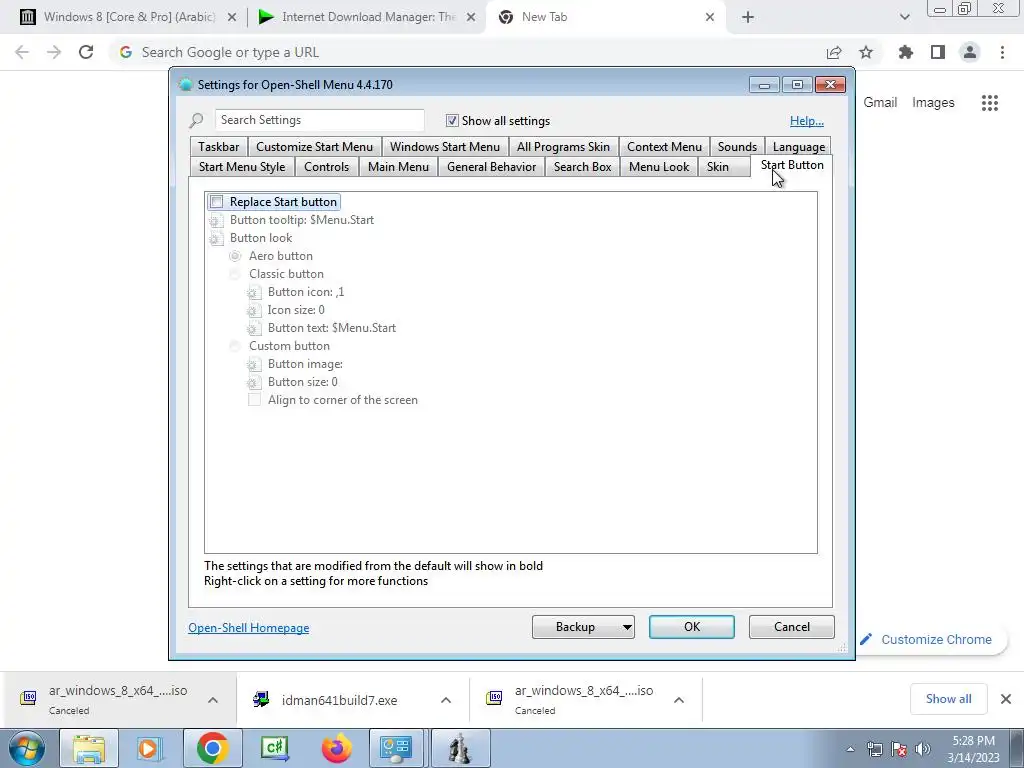Select the Custom button radio option

pos(235,346)
